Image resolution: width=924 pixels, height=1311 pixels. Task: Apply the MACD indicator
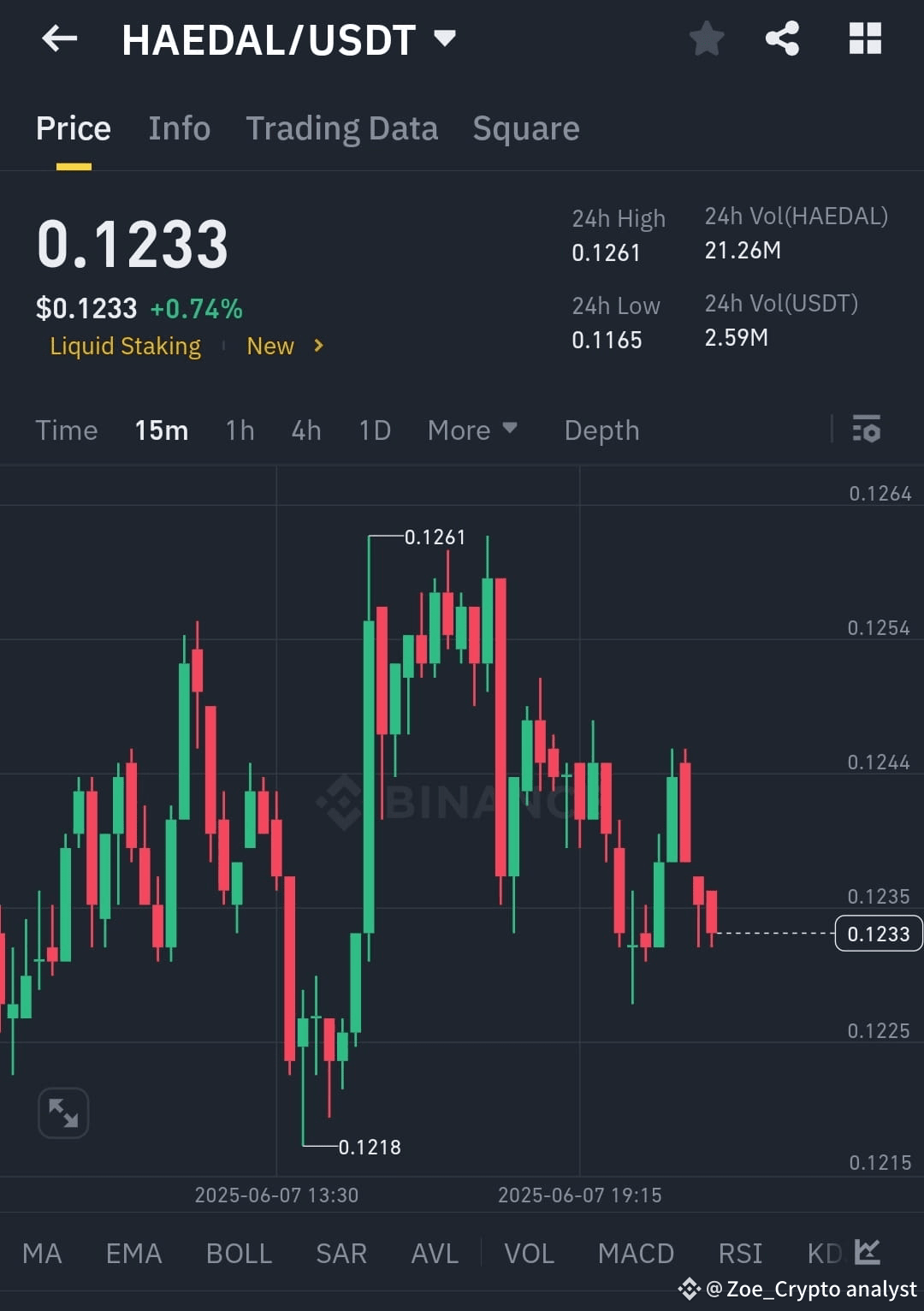pos(636,1252)
